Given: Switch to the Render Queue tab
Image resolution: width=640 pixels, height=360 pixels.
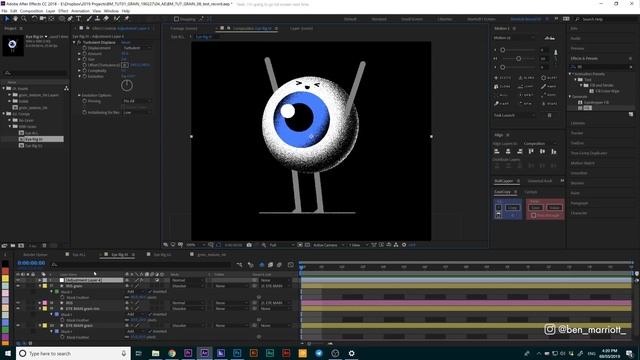Looking at the screenshot, I should pyautogui.click(x=36, y=254).
